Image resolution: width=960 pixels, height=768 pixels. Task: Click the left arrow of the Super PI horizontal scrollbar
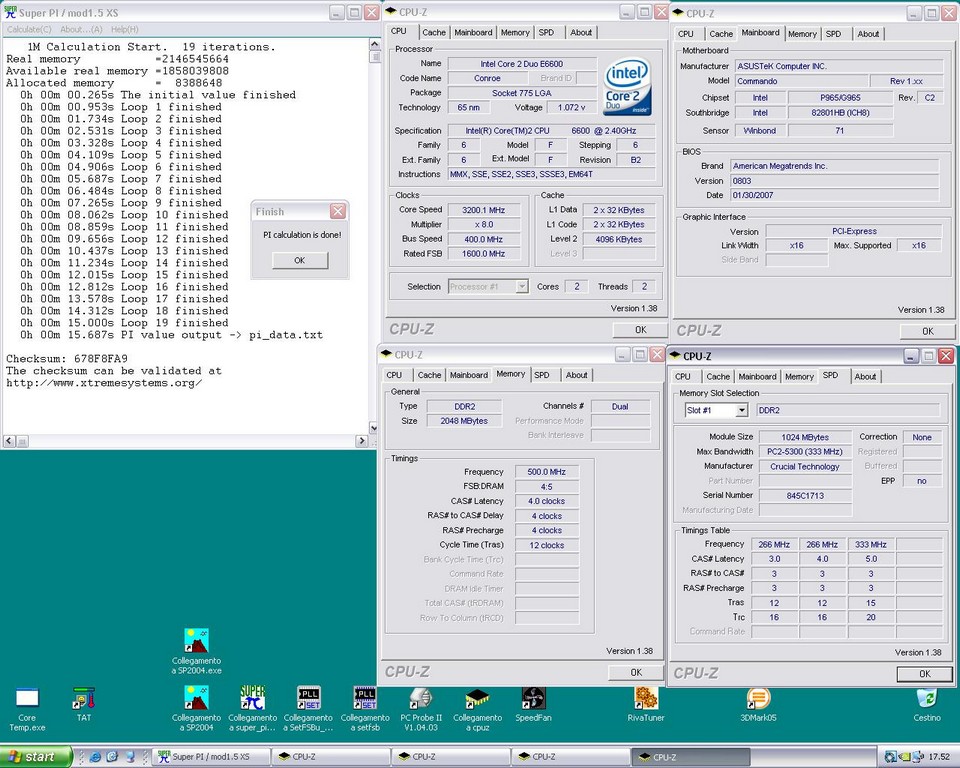pyautogui.click(x=9, y=441)
